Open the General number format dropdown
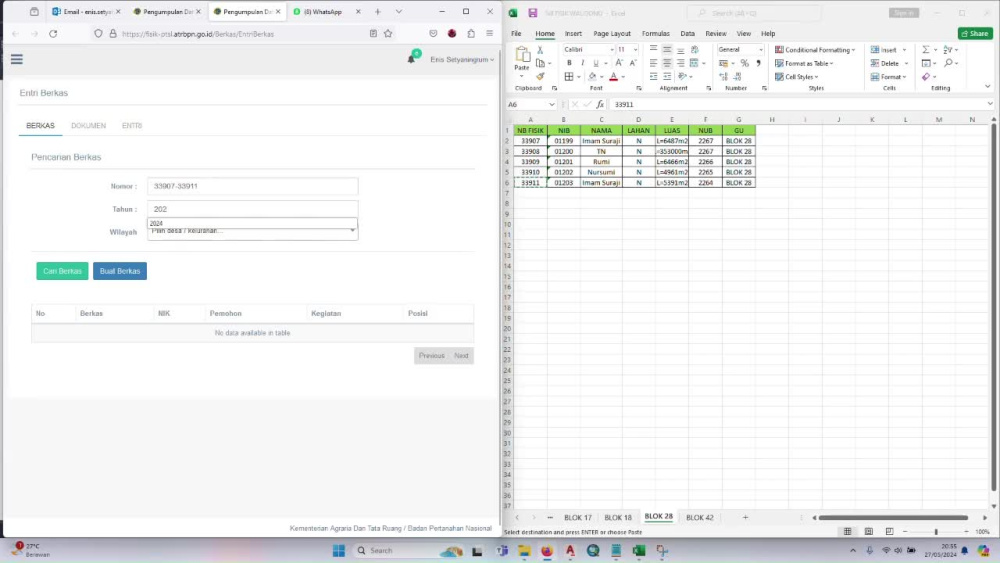This screenshot has height=563, width=1000. click(760, 50)
